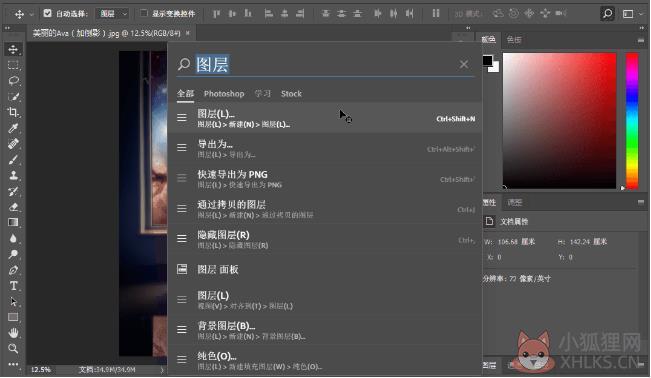Viewport: 651px width, 378px height.
Task: Click the rainbow hue slider strip
Action: pyautogui.click(x=632, y=121)
